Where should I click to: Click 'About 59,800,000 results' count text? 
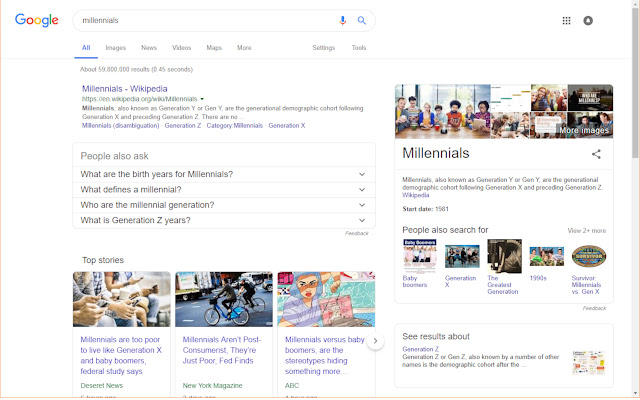click(136, 69)
